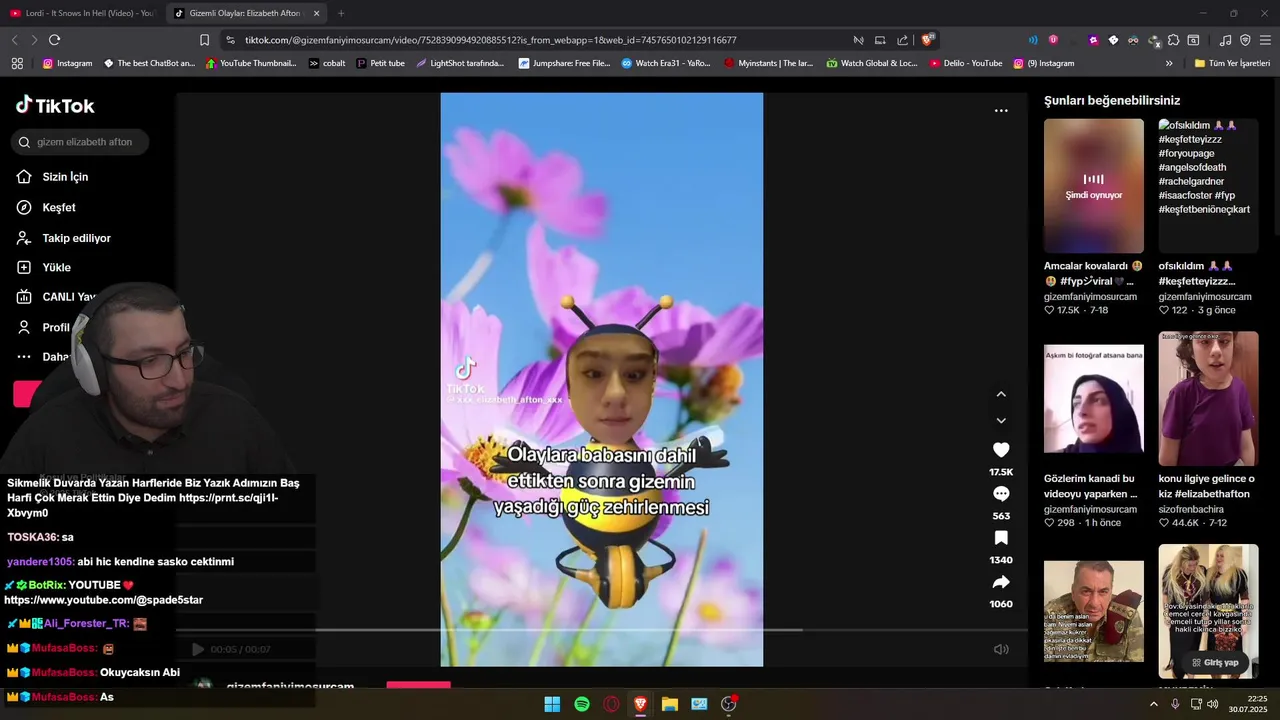Open Yükle upload page
This screenshot has width=1280, height=720.
43,268
